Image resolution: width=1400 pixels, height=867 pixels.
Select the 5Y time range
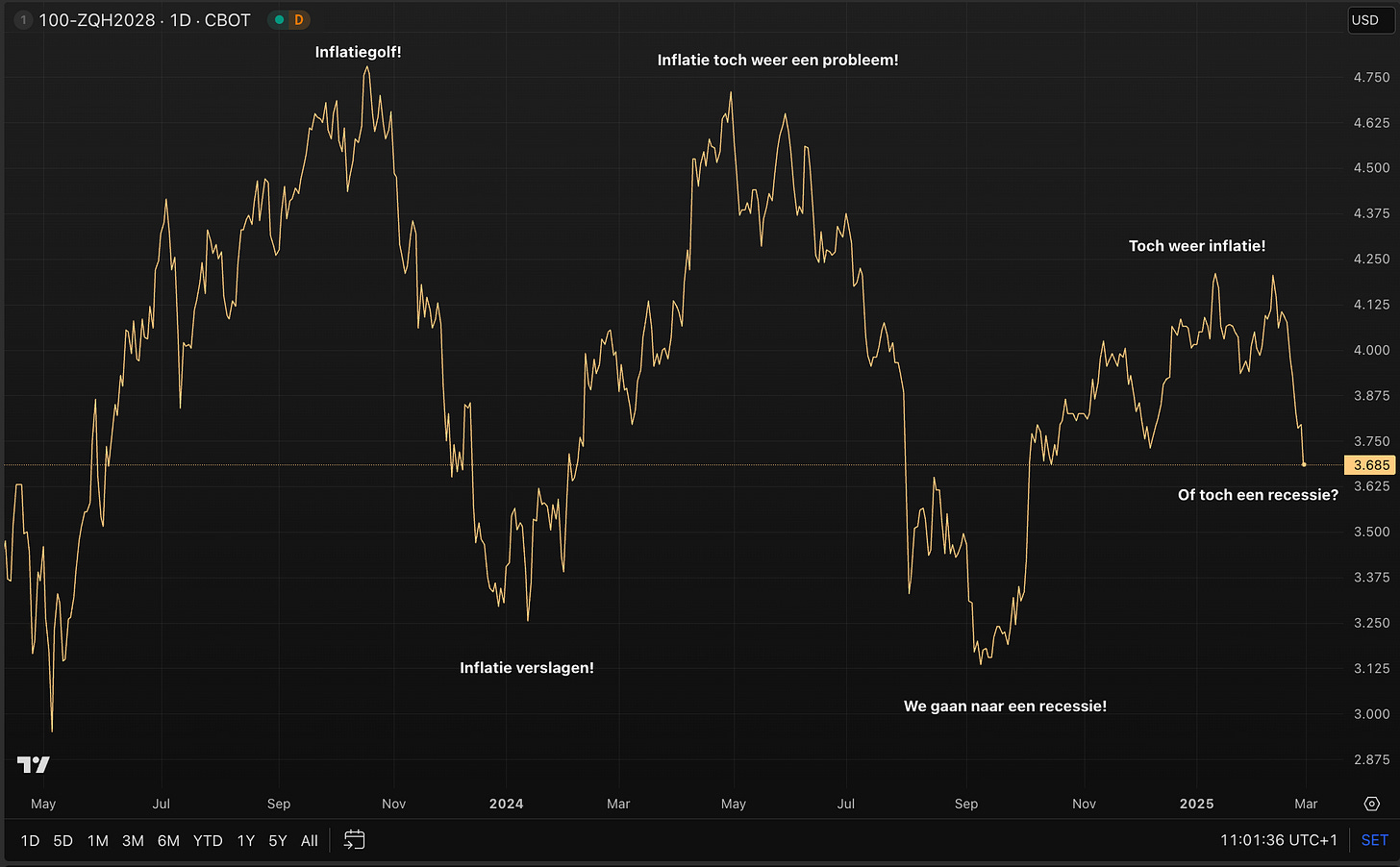(278, 840)
